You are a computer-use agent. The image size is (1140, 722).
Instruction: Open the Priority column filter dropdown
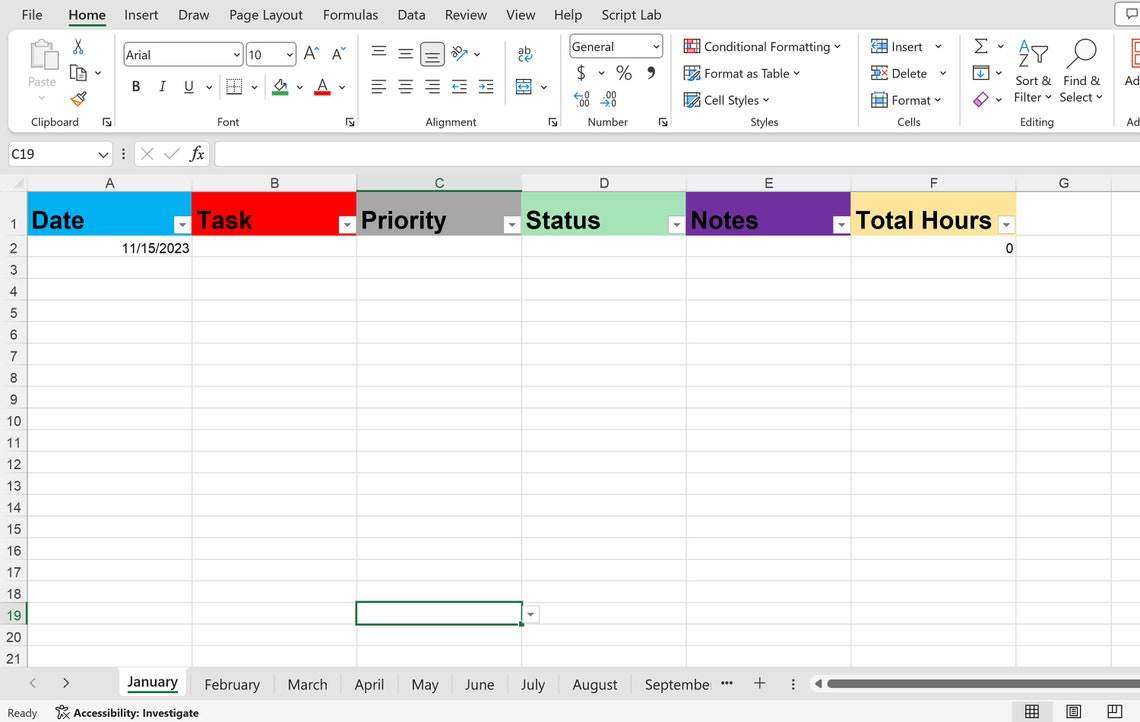point(512,225)
